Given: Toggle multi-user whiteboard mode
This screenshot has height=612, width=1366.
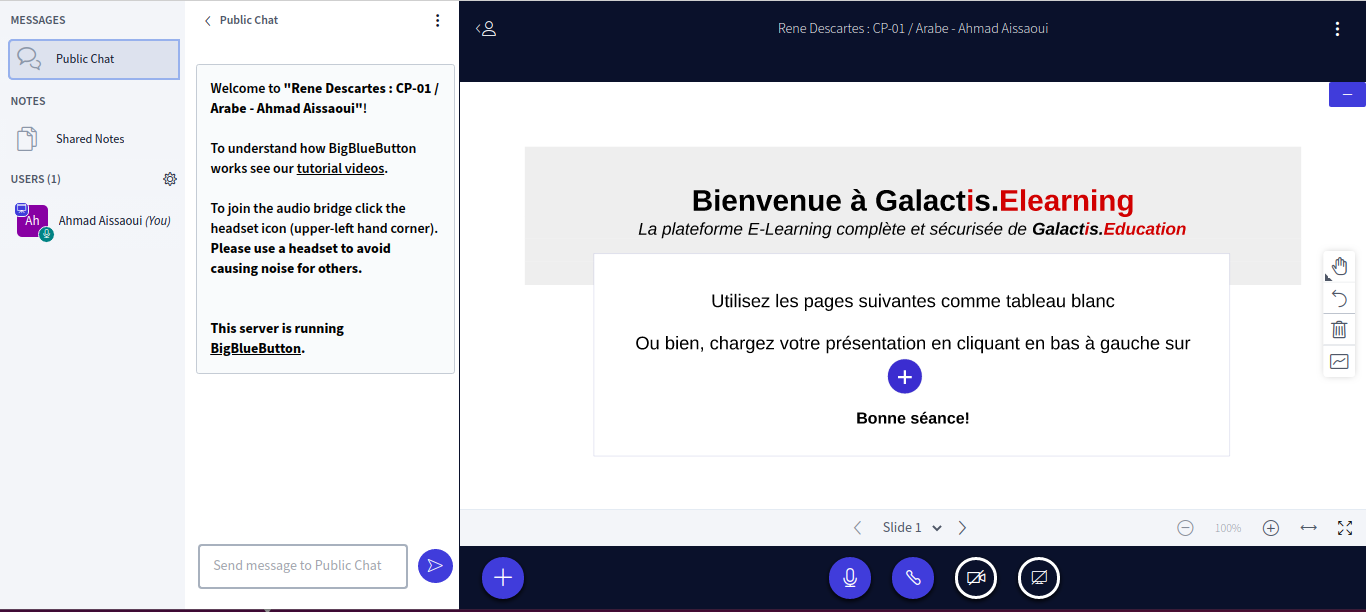Looking at the screenshot, I should click(1339, 361).
